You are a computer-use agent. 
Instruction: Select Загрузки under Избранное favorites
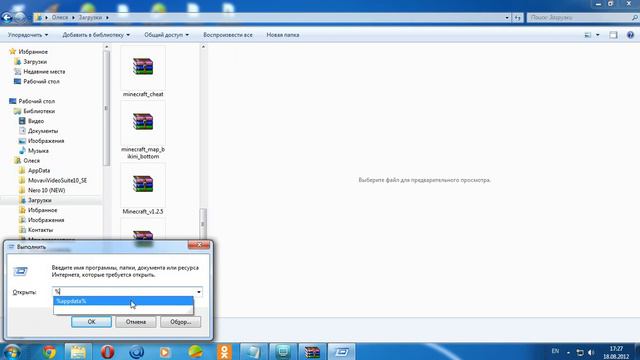point(31,62)
